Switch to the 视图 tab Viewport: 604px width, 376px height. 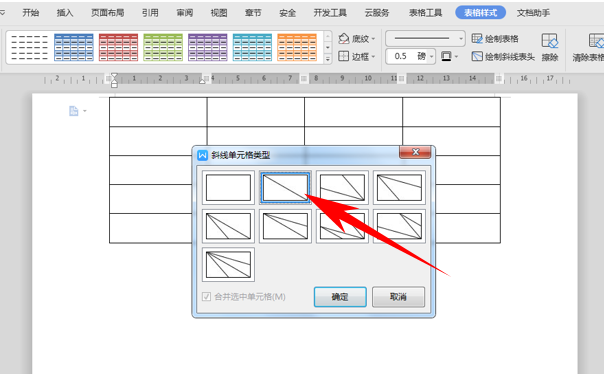tap(219, 13)
